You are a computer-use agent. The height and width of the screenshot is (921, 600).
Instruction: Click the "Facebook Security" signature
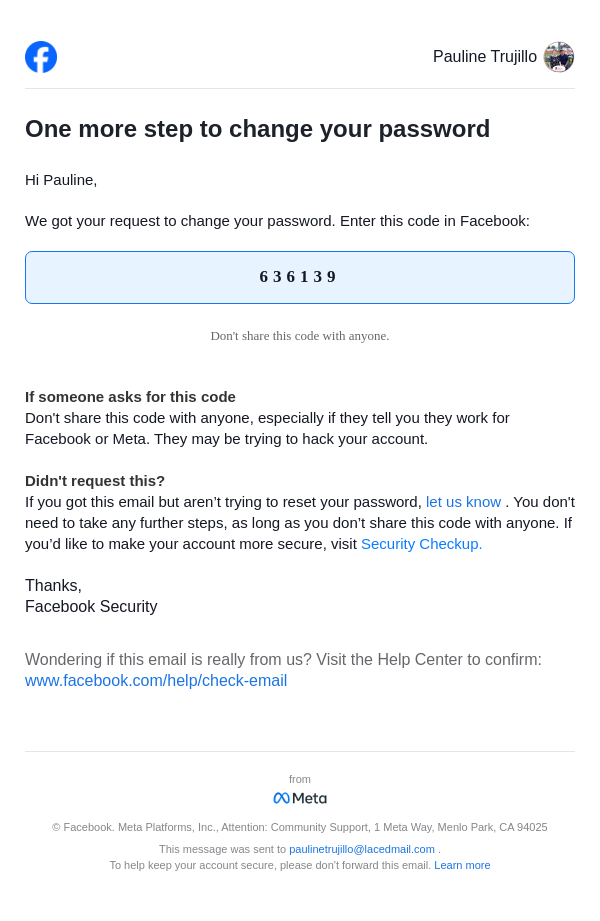point(91,606)
